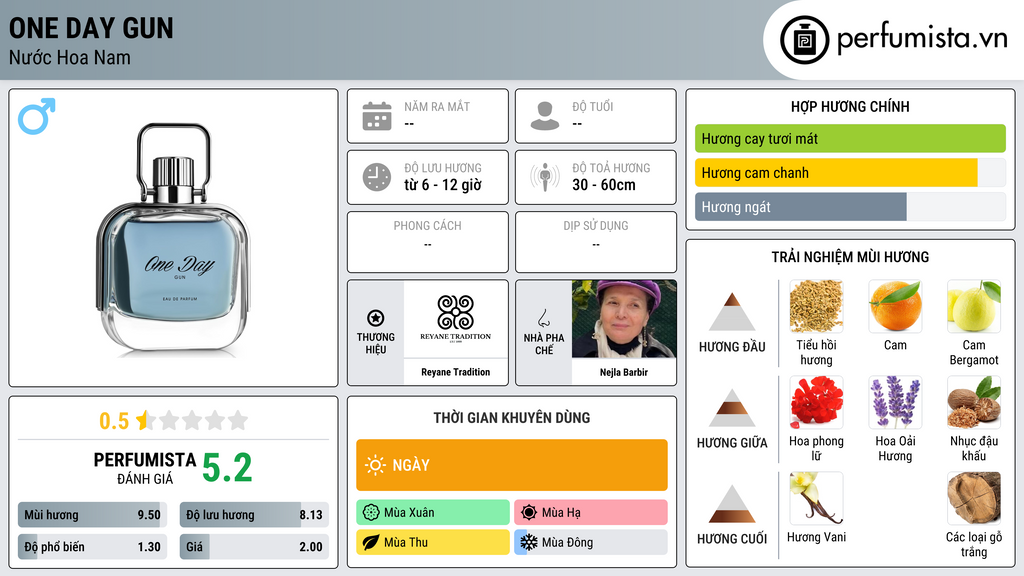Viewport: 1024px width, 576px height.
Task: Click the sun icon in Ngày bar
Action: point(375,465)
